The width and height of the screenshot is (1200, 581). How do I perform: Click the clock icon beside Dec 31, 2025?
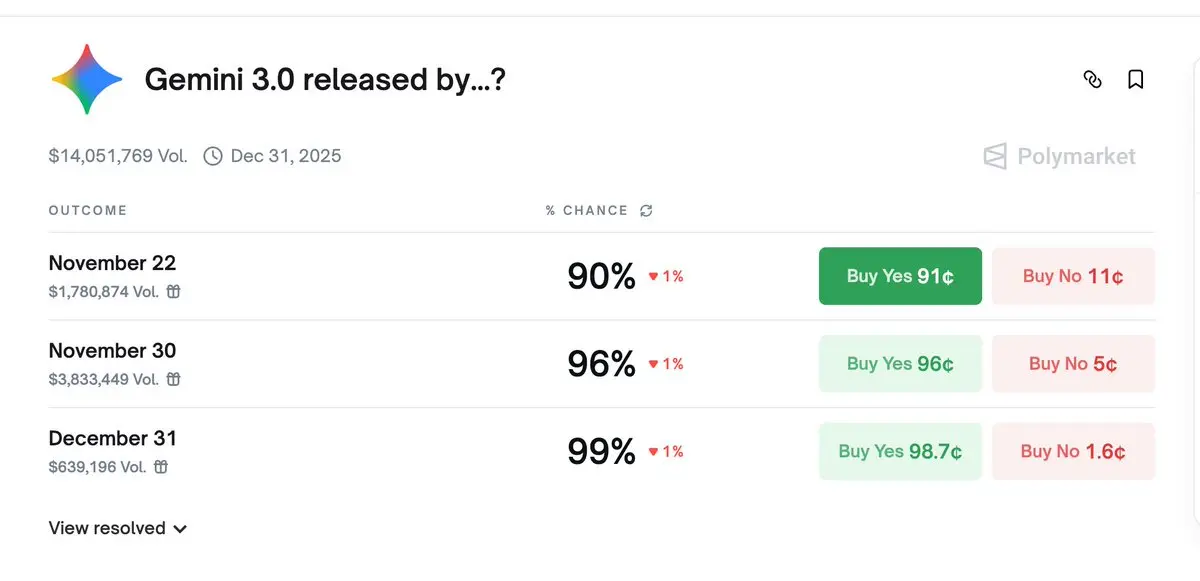click(x=213, y=156)
